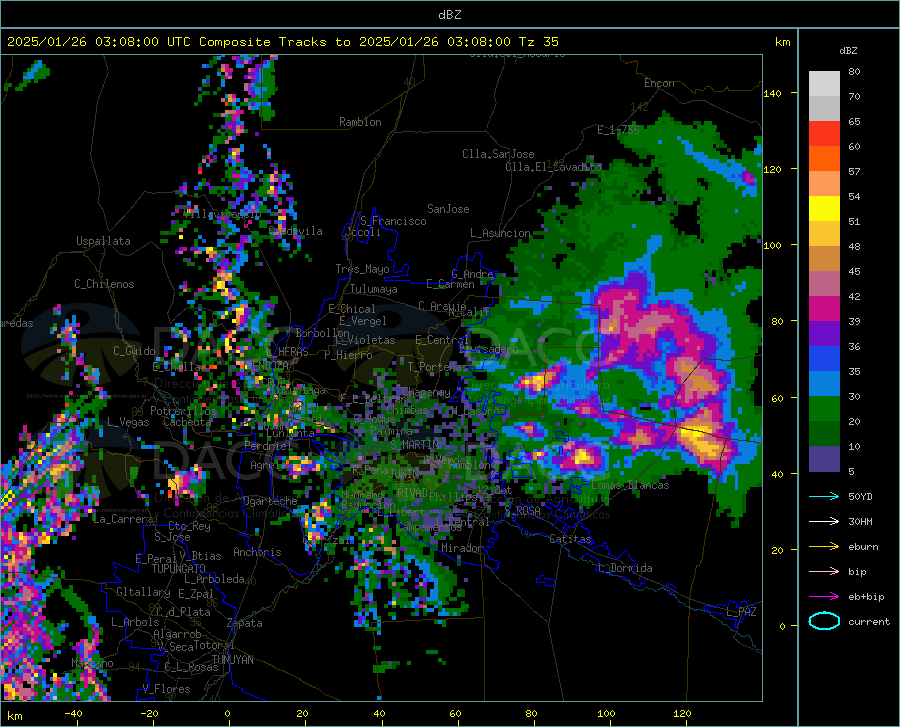Click the '30HM' legend label
900x727 pixels.
point(860,522)
